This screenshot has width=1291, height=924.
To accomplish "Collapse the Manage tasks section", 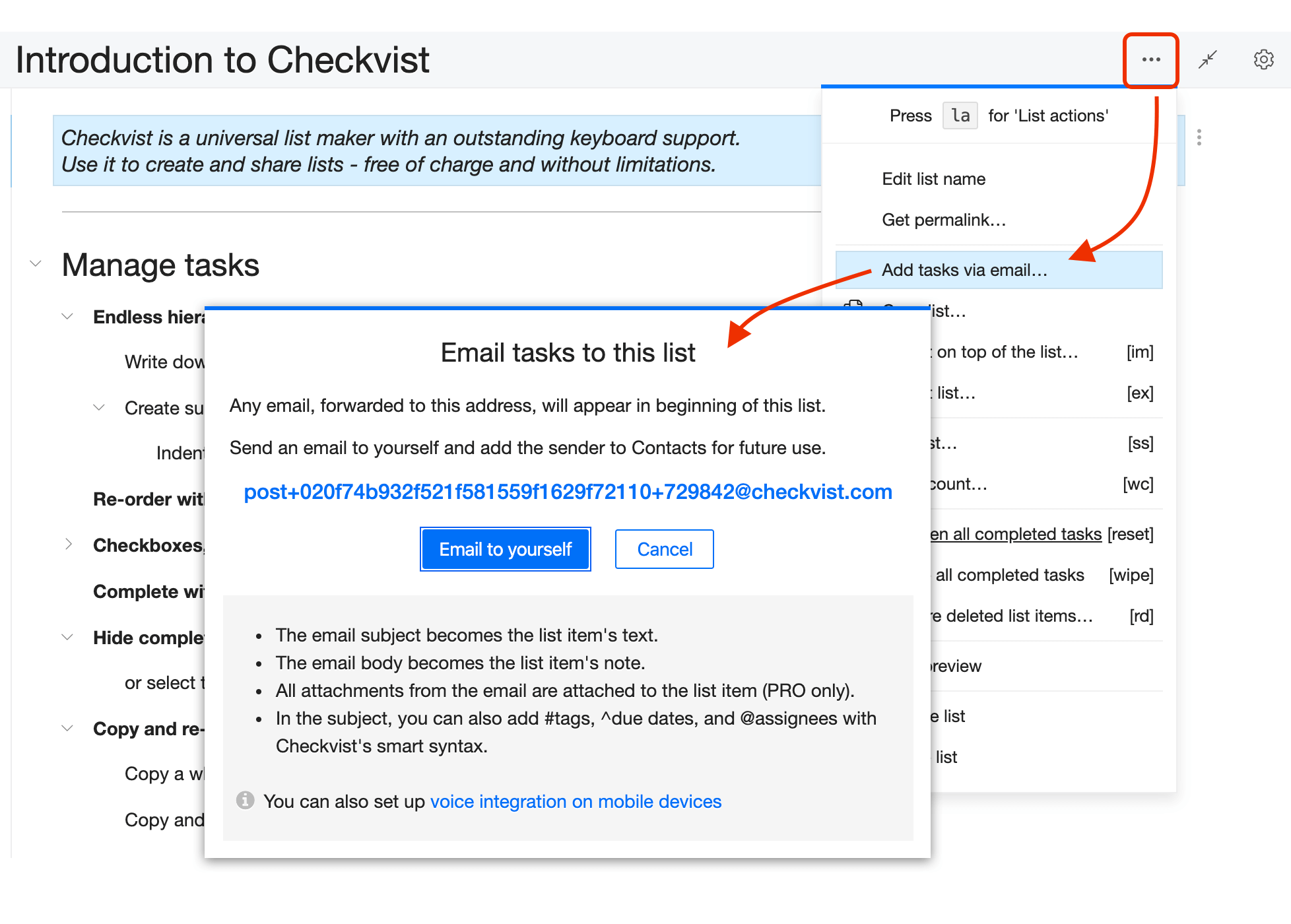I will [36, 263].
